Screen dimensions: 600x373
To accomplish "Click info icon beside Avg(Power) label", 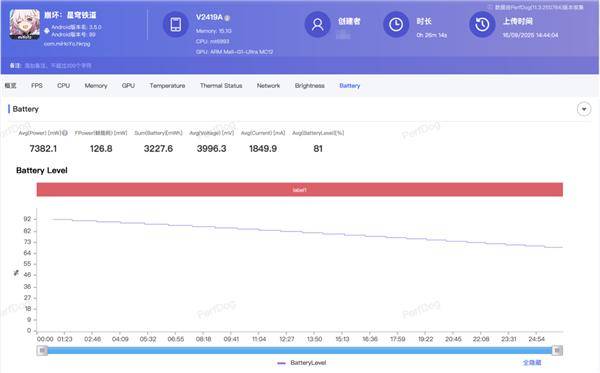I will tap(65, 133).
